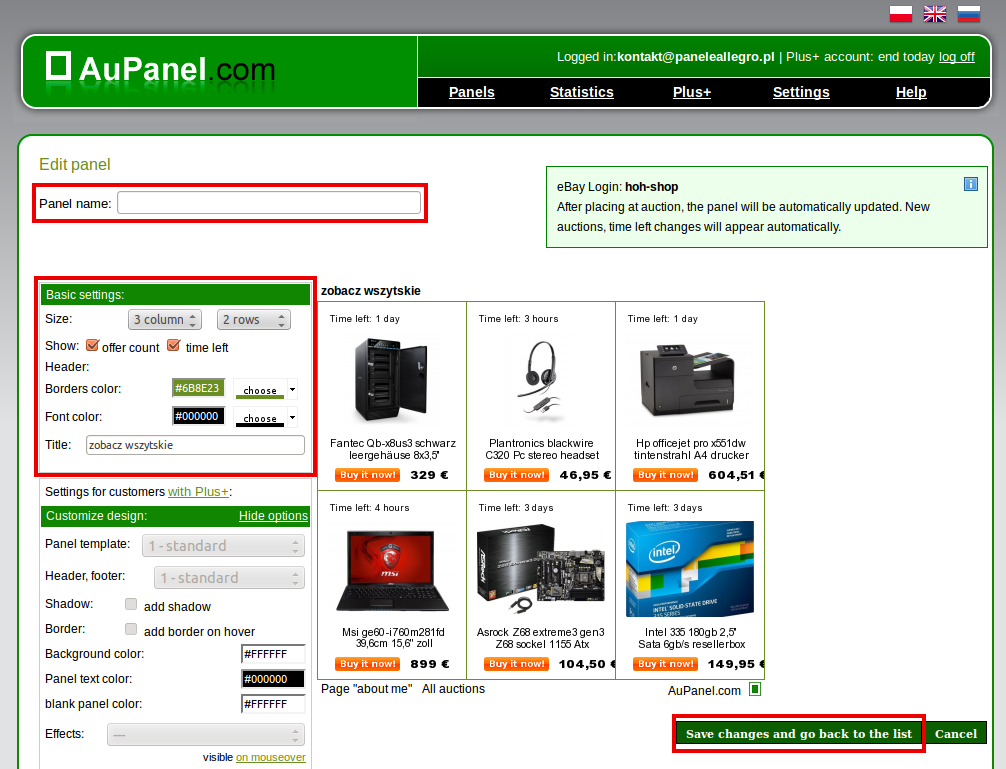Viewport: 1006px width, 769px height.
Task: Click the Hide options link
Action: [273, 516]
